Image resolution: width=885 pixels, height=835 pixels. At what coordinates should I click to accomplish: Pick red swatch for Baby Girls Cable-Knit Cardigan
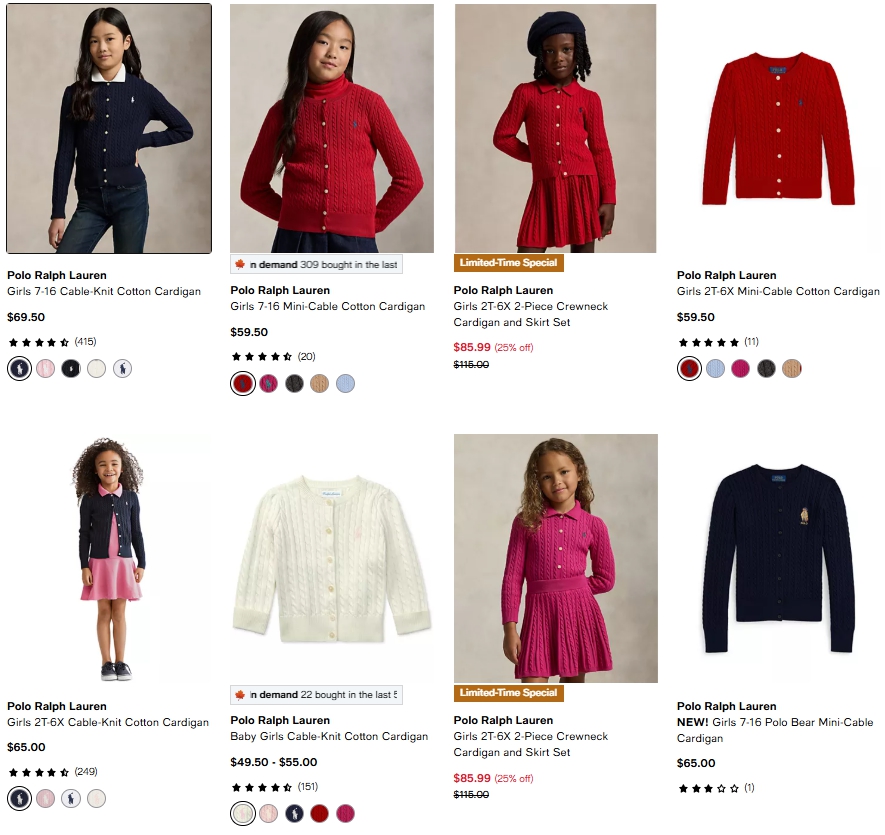[x=319, y=813]
